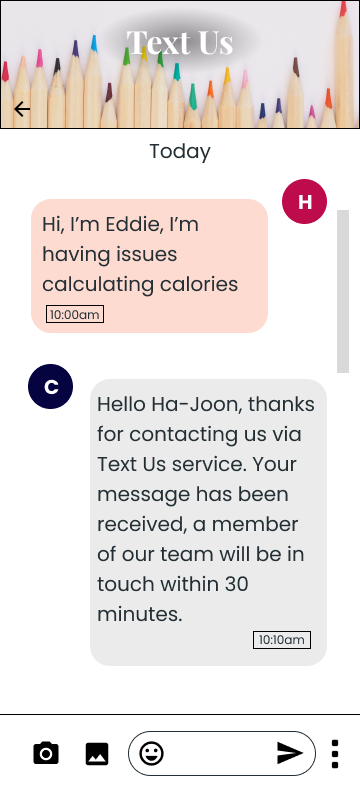Go back using the arrow icon
Viewport: 360px width, 800px height.
[22, 109]
